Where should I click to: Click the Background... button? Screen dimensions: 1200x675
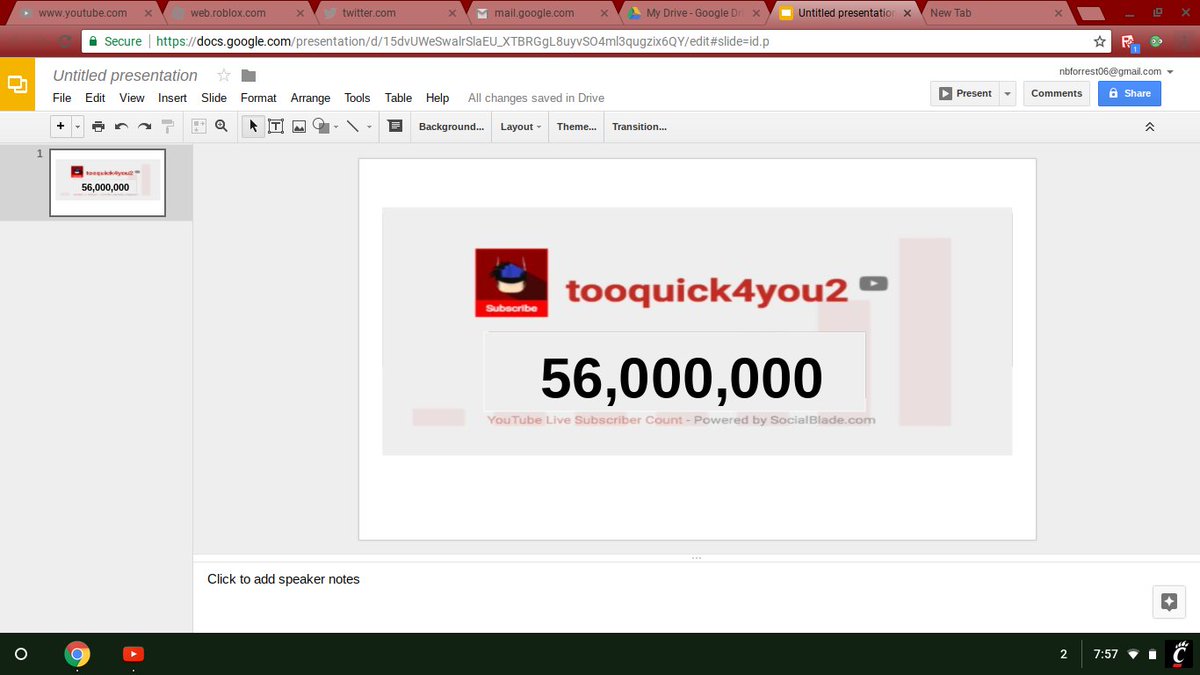pyautogui.click(x=451, y=127)
